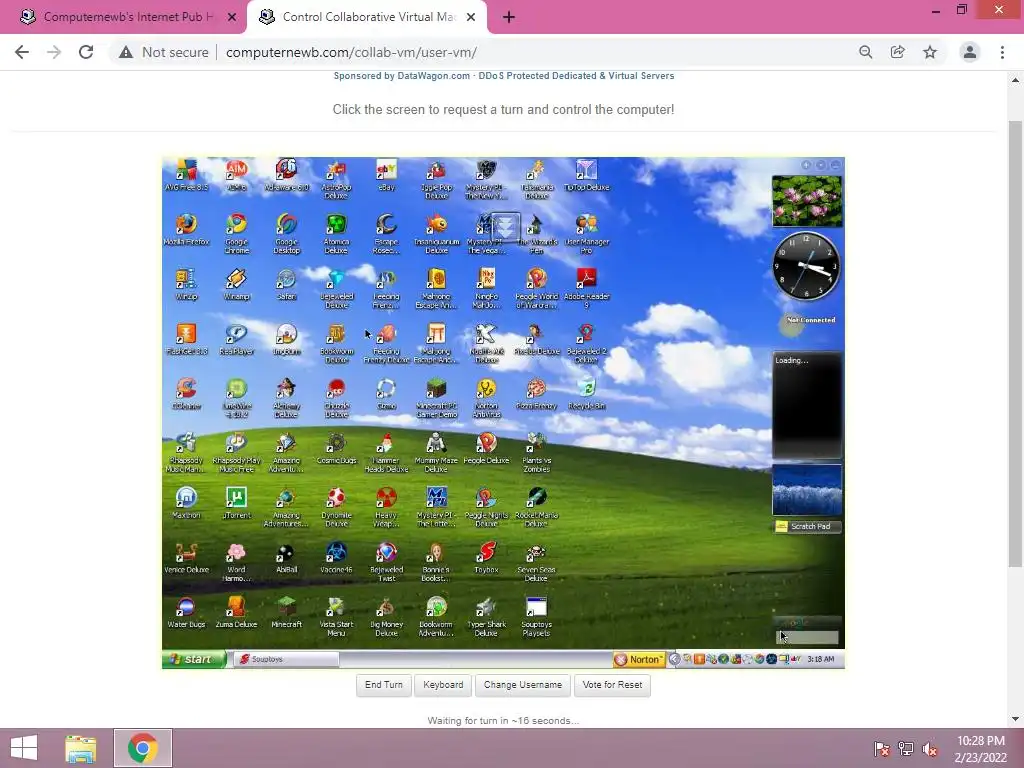1024x768 pixels.
Task: Select the Water Bugs desktop icon
Action: coord(186,613)
